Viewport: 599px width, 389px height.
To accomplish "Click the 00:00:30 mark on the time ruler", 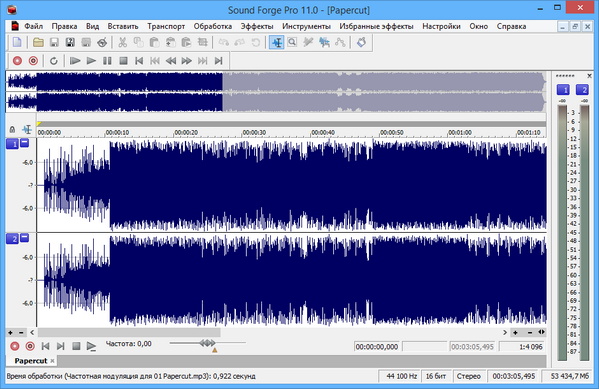I will (x=255, y=133).
